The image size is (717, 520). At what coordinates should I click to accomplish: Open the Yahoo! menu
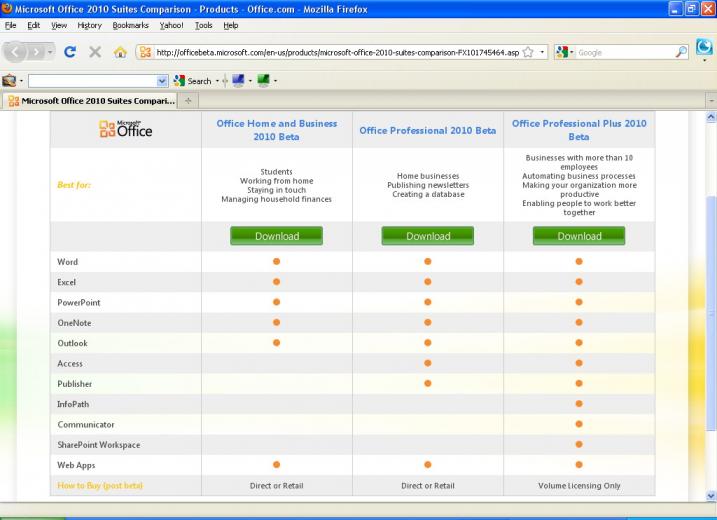click(171, 26)
